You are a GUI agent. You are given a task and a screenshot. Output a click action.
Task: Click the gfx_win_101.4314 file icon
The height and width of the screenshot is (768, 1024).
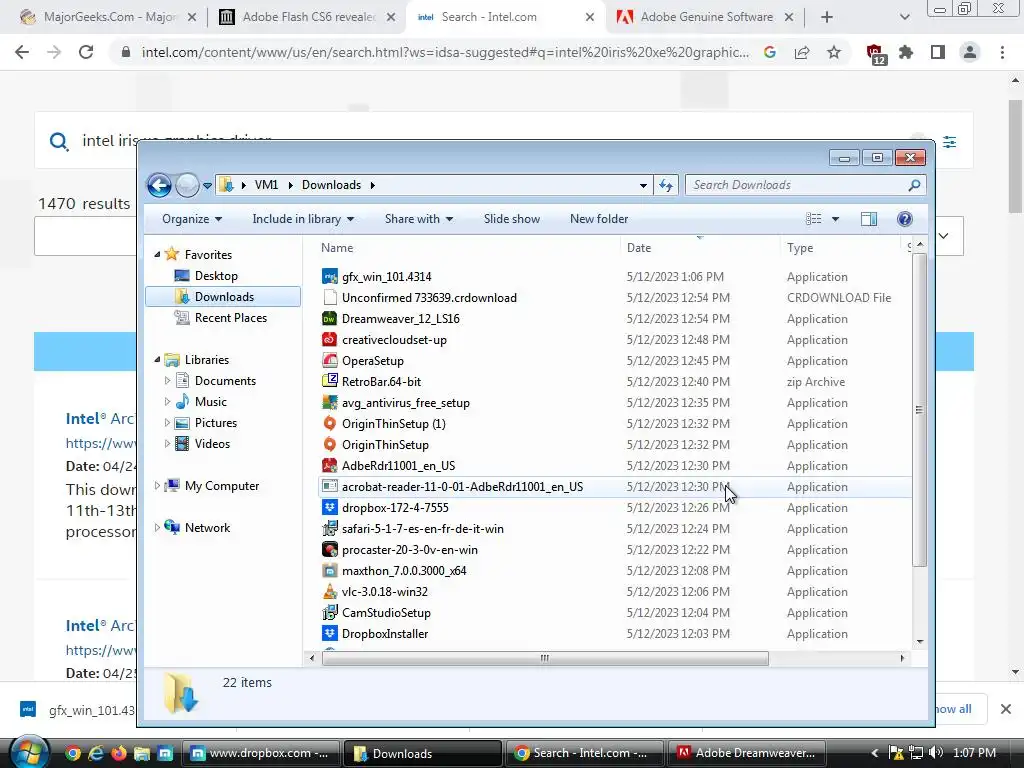[330, 276]
